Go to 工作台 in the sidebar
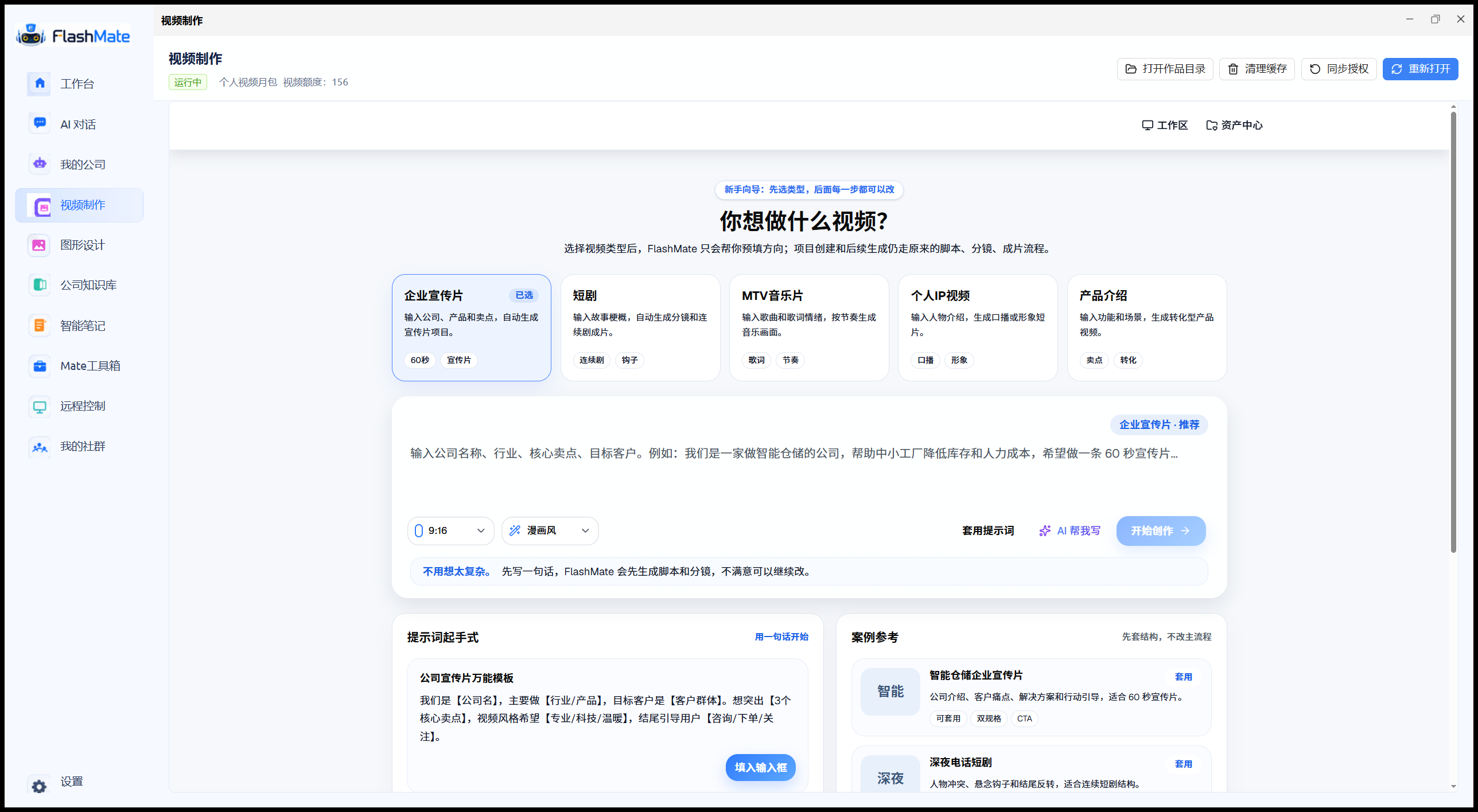1478x812 pixels. (79, 84)
